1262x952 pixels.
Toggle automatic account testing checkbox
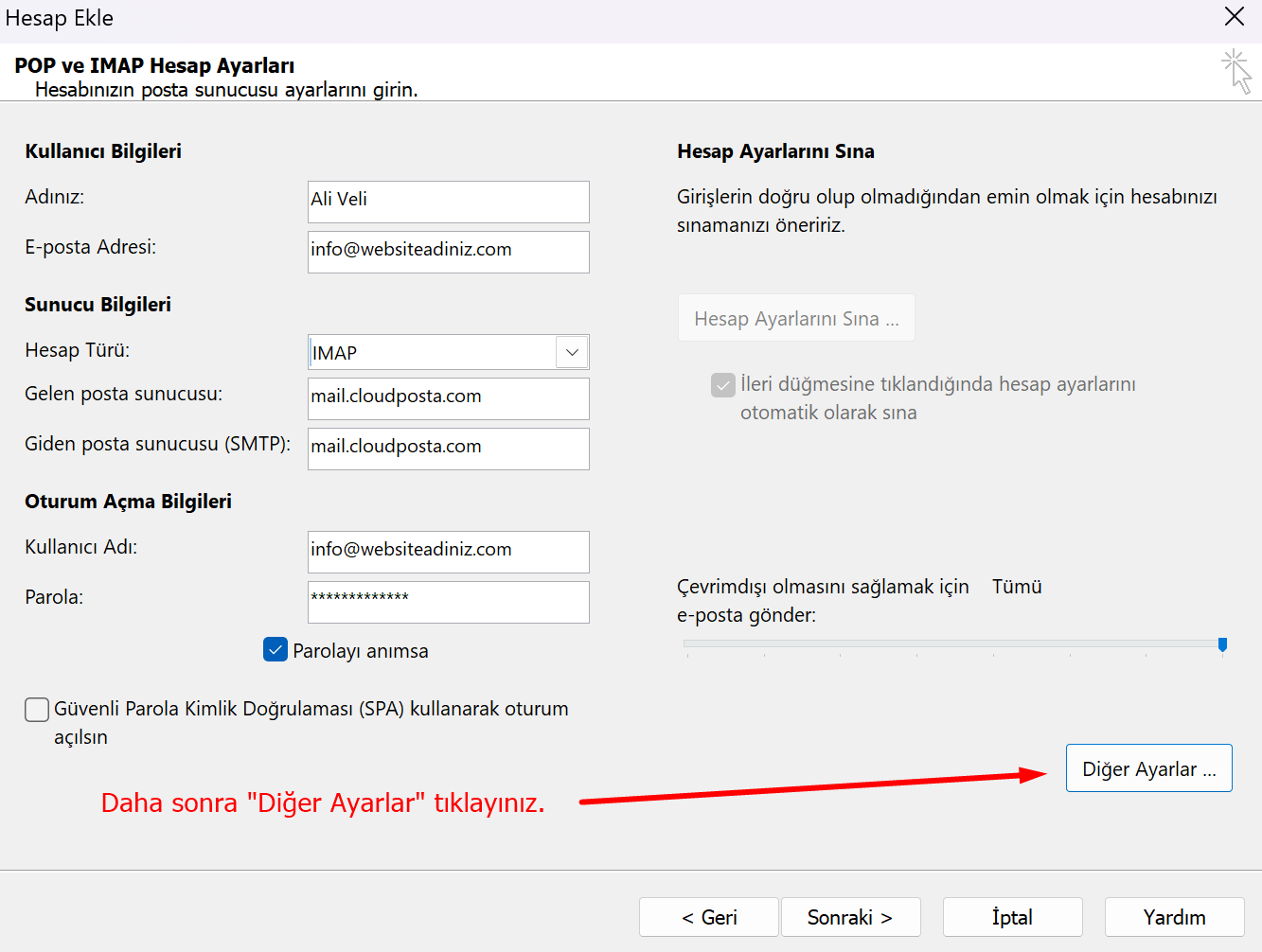click(722, 385)
